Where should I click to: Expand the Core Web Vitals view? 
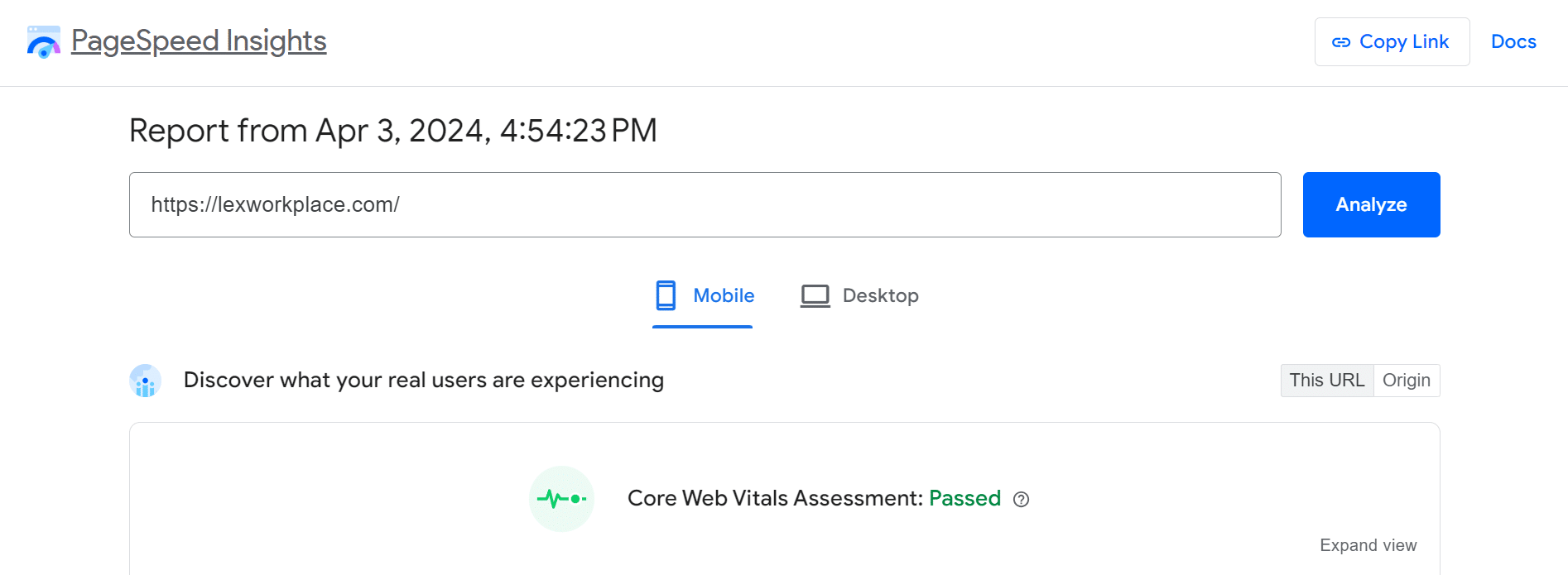[1368, 545]
